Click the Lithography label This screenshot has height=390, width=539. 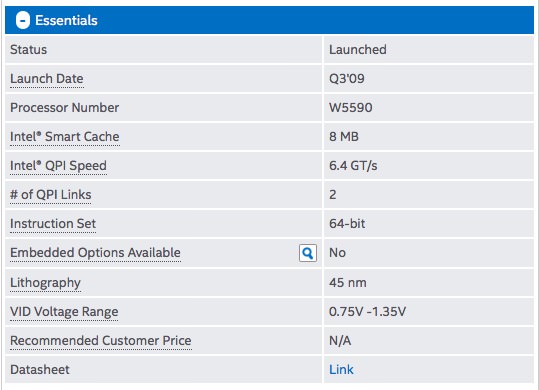point(45,283)
